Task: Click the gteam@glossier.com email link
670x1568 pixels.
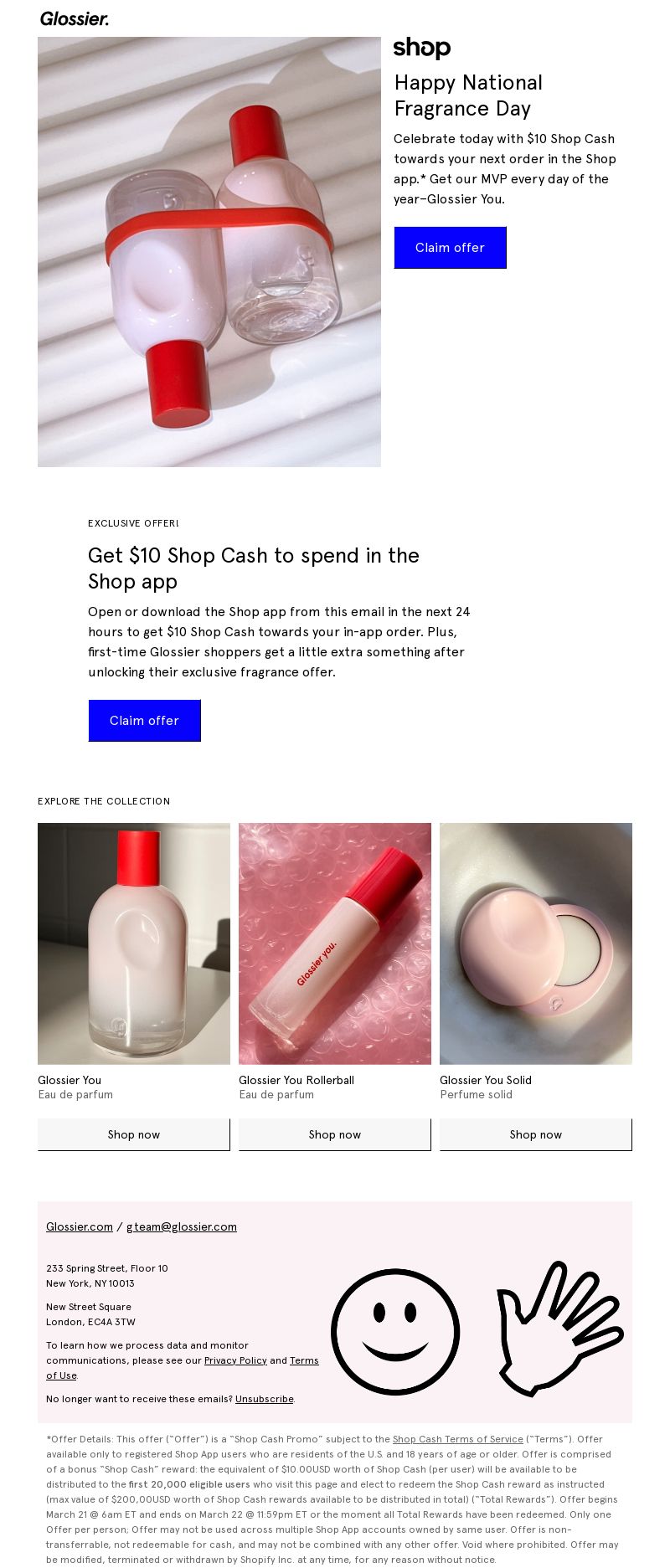Action: click(182, 1226)
